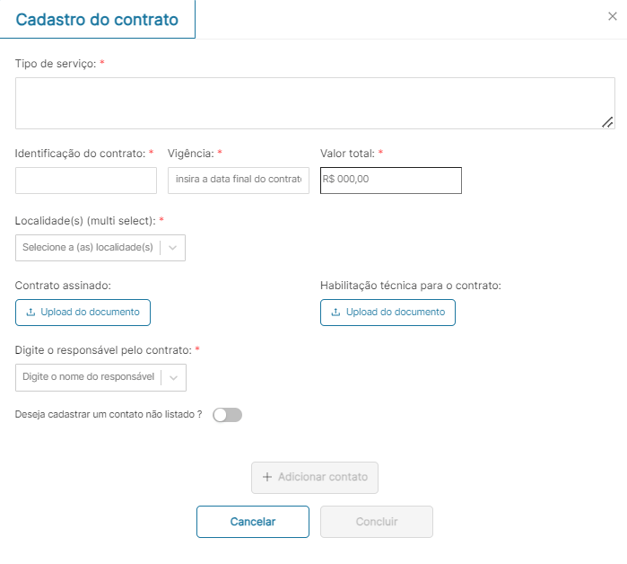
Task: Open Selecione a(as) localidade(s) select box
Action: tap(88, 247)
